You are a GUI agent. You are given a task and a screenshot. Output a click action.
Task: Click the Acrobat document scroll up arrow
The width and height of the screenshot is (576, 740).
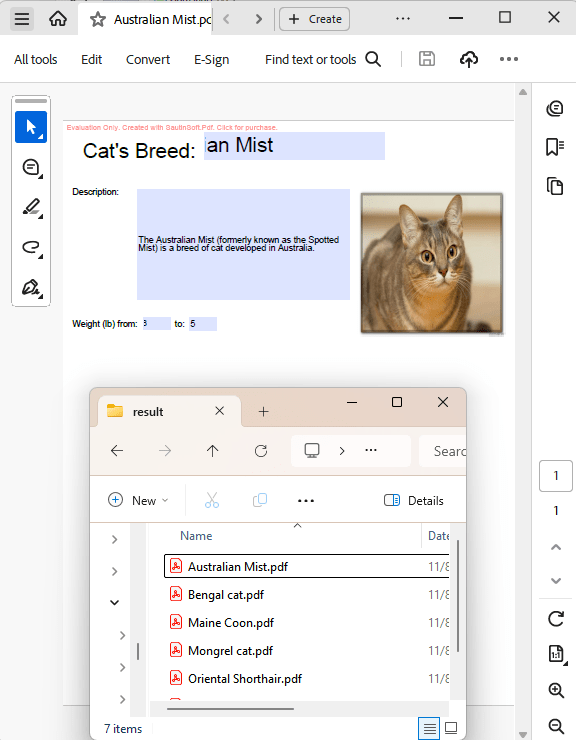[523, 92]
